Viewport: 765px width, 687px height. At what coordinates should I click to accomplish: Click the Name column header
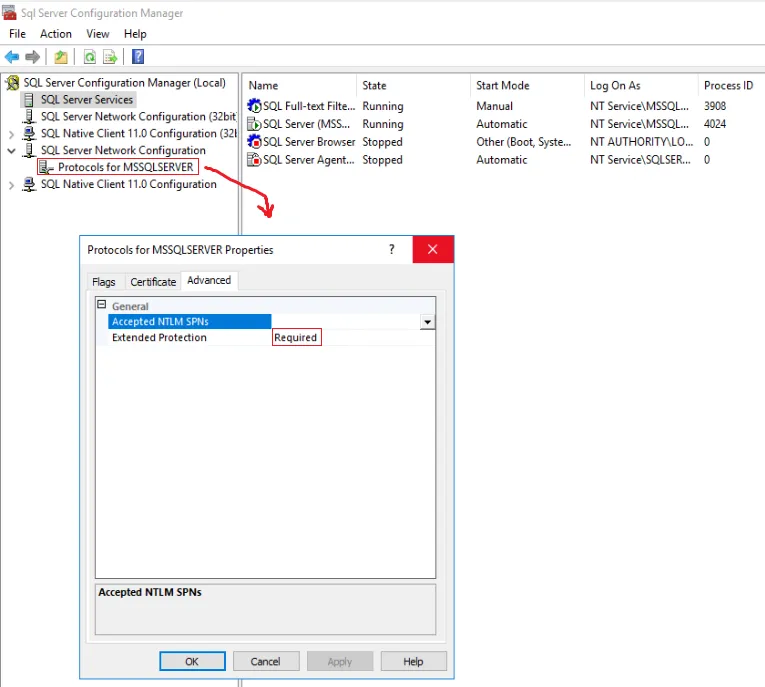pyautogui.click(x=263, y=85)
